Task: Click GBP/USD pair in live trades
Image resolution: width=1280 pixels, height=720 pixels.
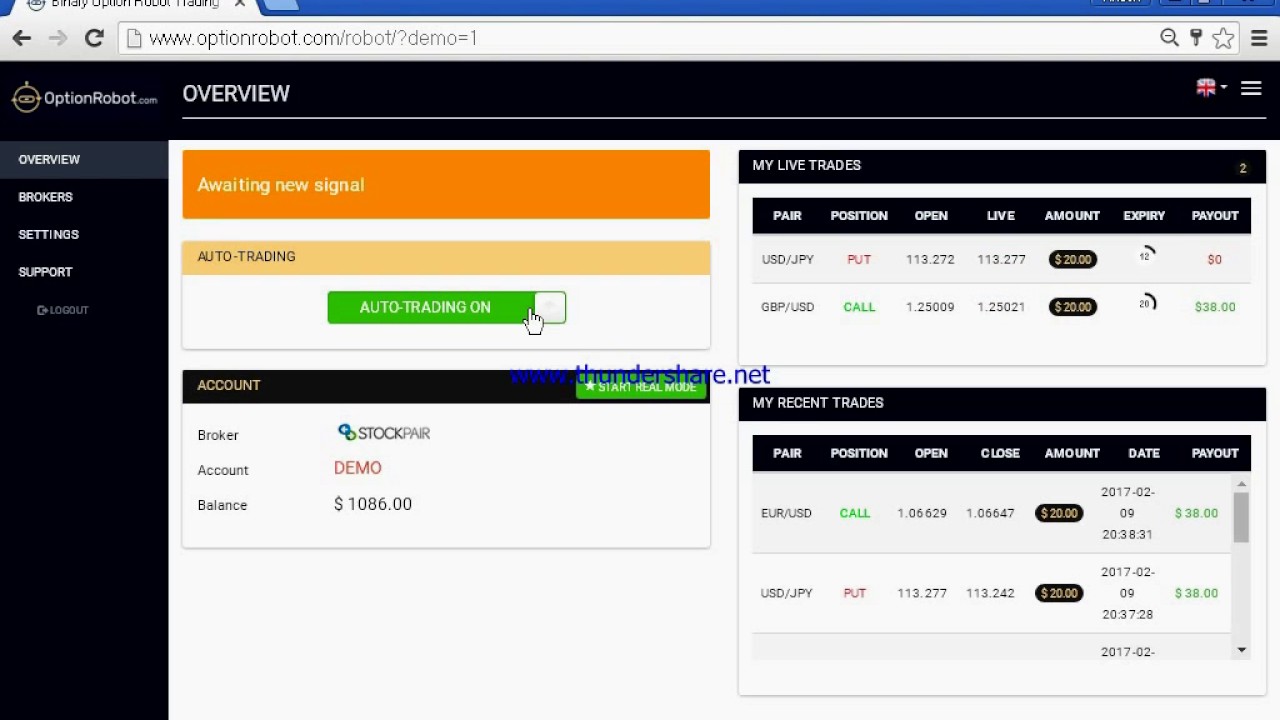Action: [787, 307]
